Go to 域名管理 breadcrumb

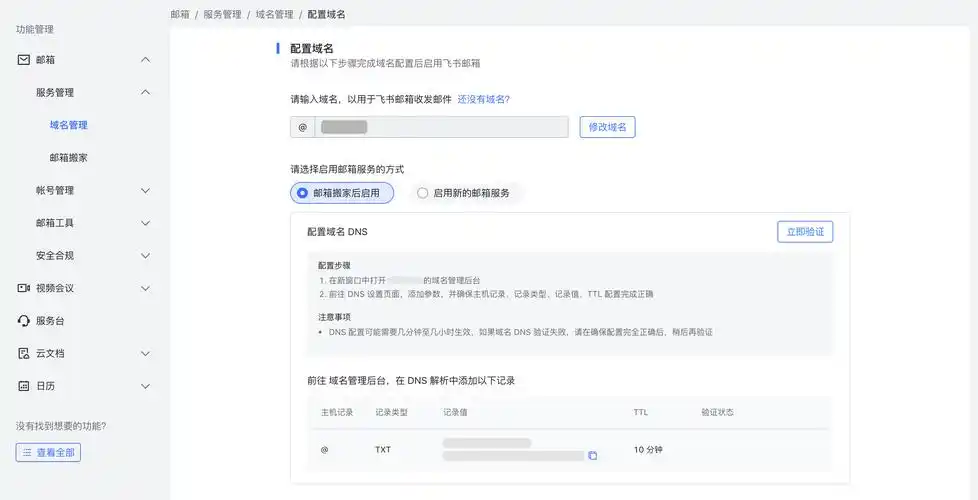click(x=274, y=14)
